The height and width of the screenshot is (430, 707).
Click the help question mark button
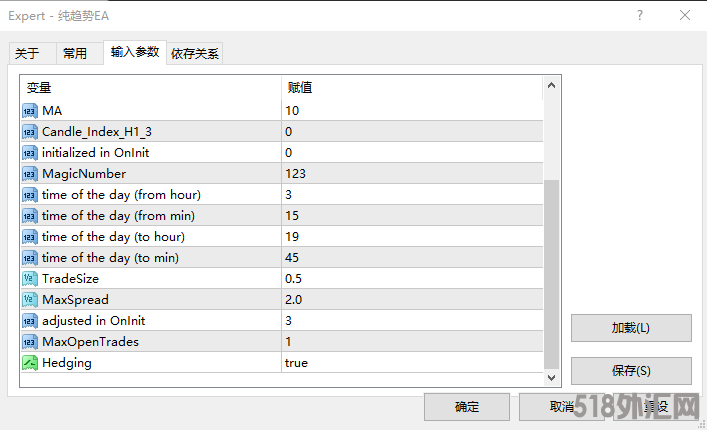pos(639,17)
